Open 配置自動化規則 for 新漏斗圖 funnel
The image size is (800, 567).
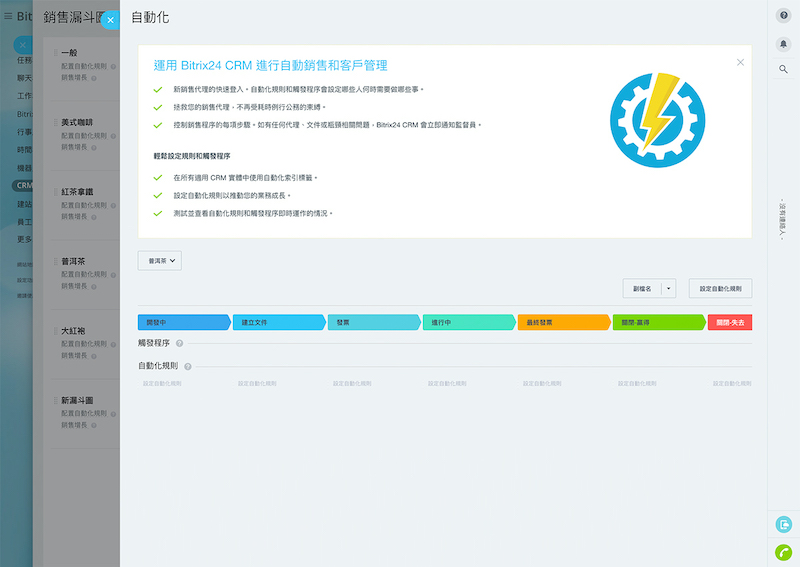[x=84, y=413]
